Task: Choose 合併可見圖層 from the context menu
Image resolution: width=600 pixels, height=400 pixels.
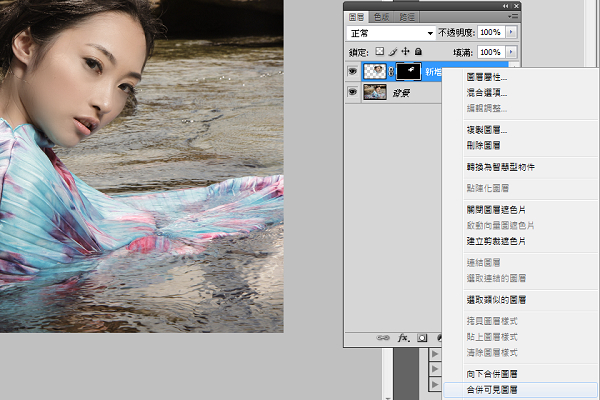Action: (492, 390)
